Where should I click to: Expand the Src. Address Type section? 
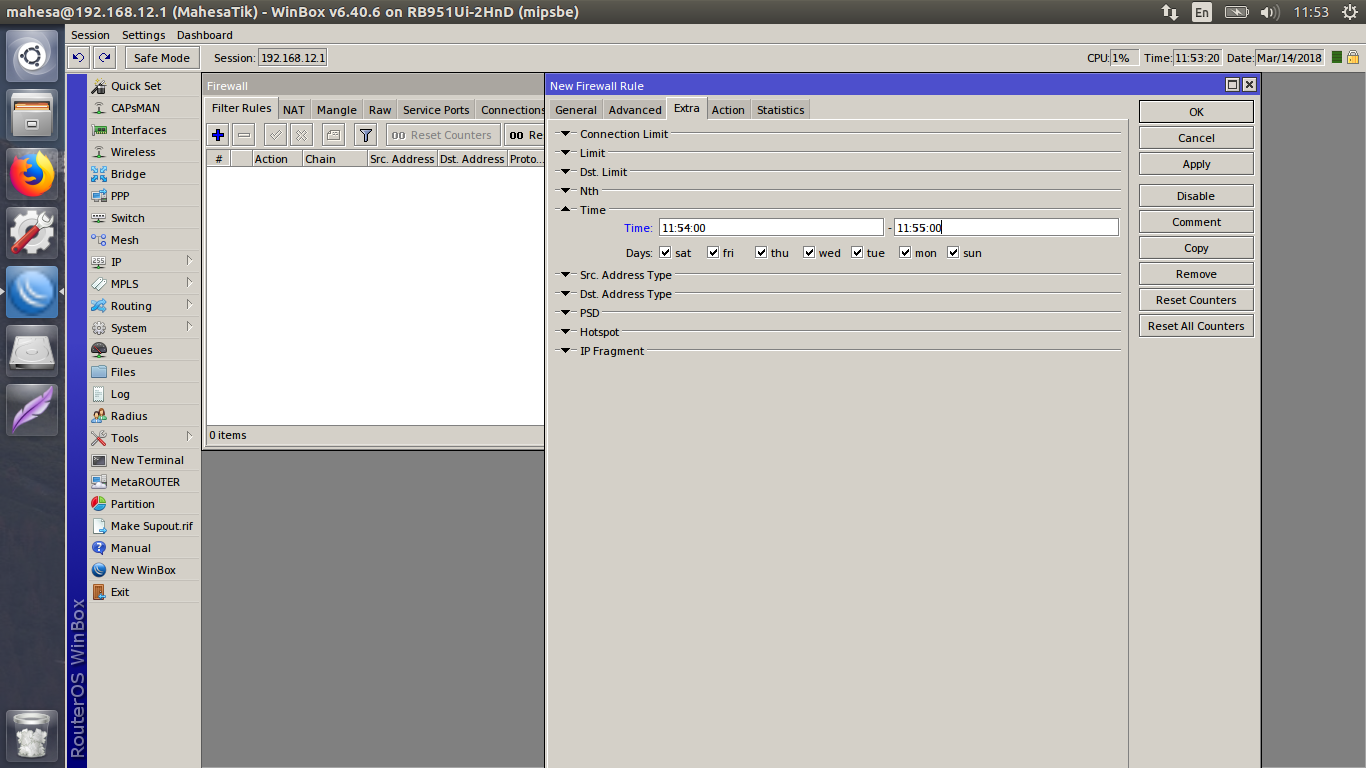(565, 275)
